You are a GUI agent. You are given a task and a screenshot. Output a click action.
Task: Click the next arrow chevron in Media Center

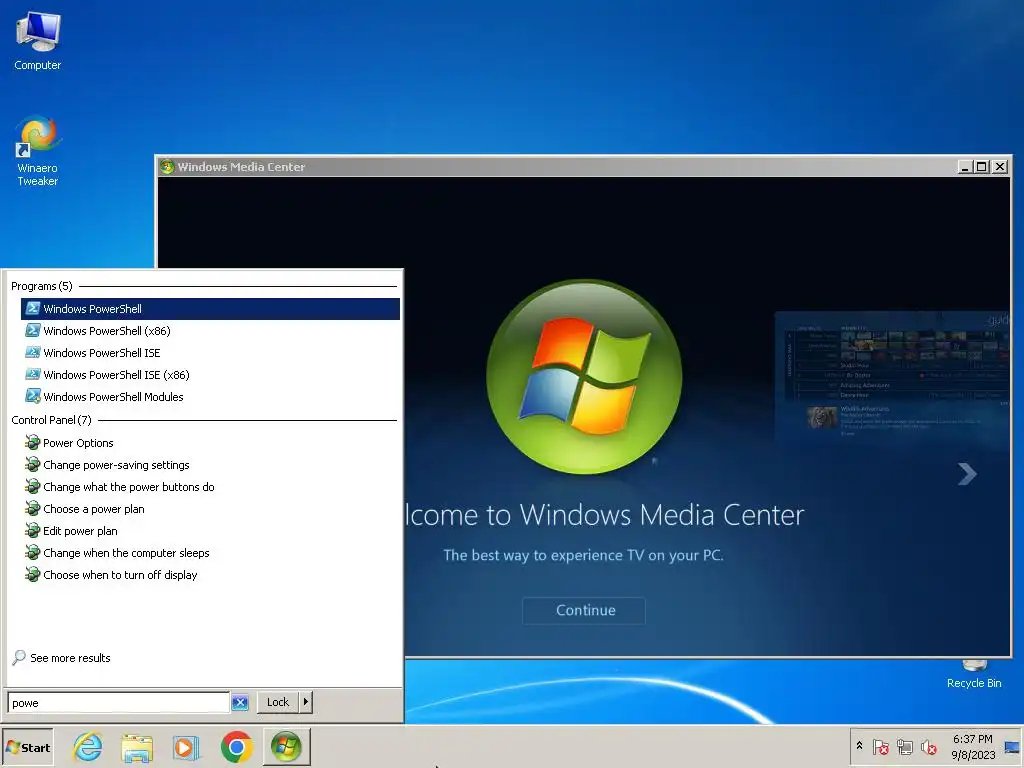(967, 473)
